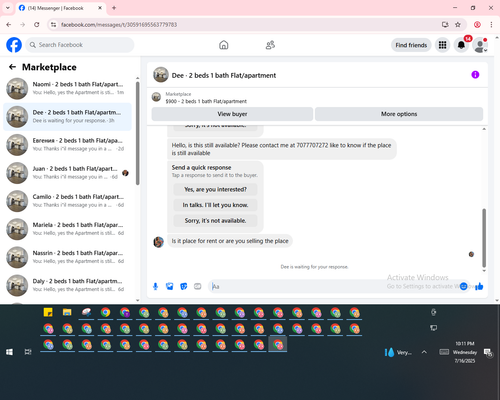This screenshot has width=500, height=400.
Task: Click Dee's avatar beside the last message
Action: coord(158,242)
